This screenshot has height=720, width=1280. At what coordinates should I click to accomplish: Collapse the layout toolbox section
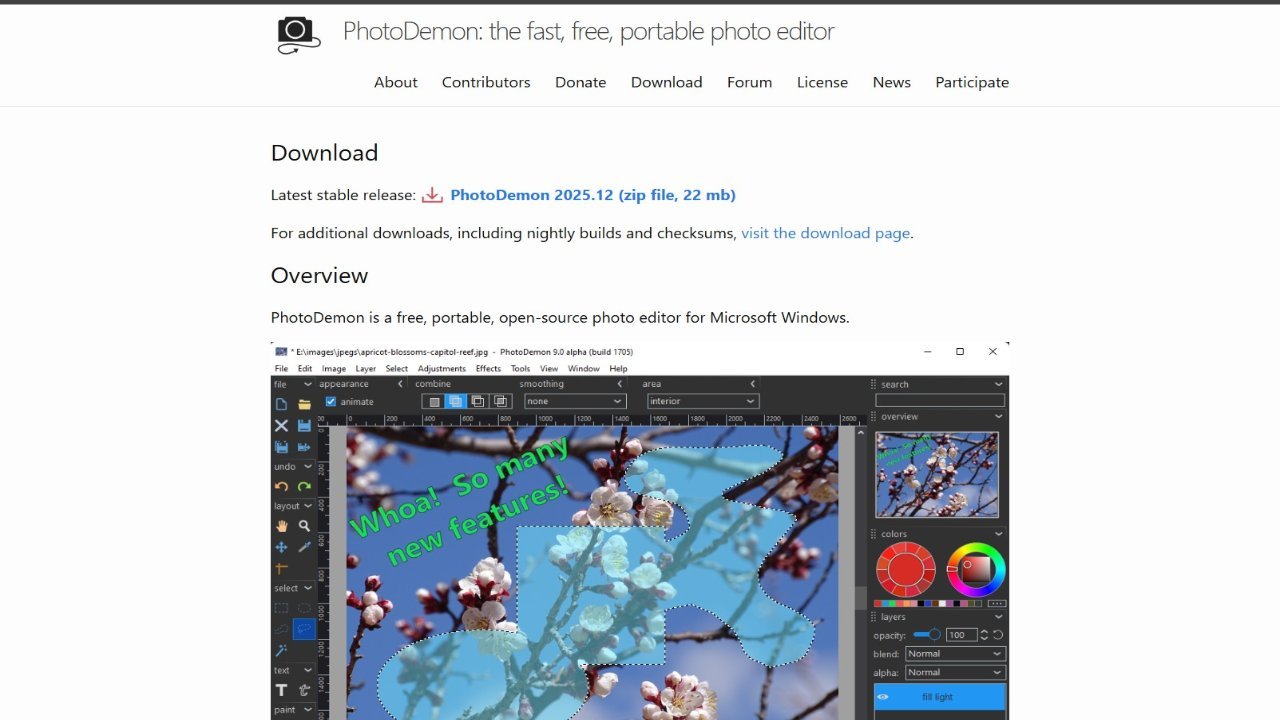(x=309, y=506)
